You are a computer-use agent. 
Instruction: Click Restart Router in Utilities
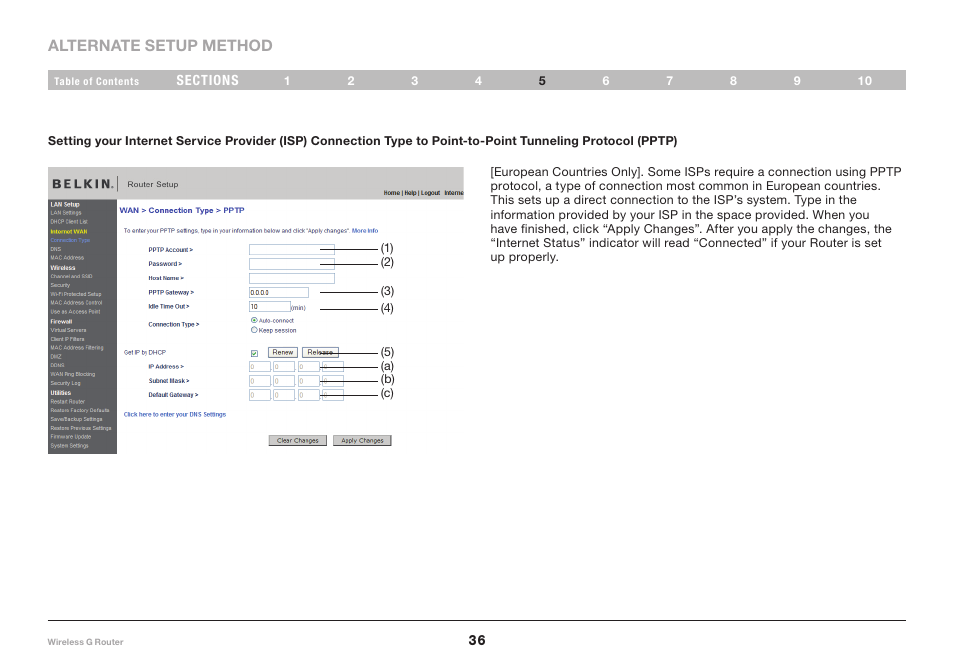click(x=68, y=402)
